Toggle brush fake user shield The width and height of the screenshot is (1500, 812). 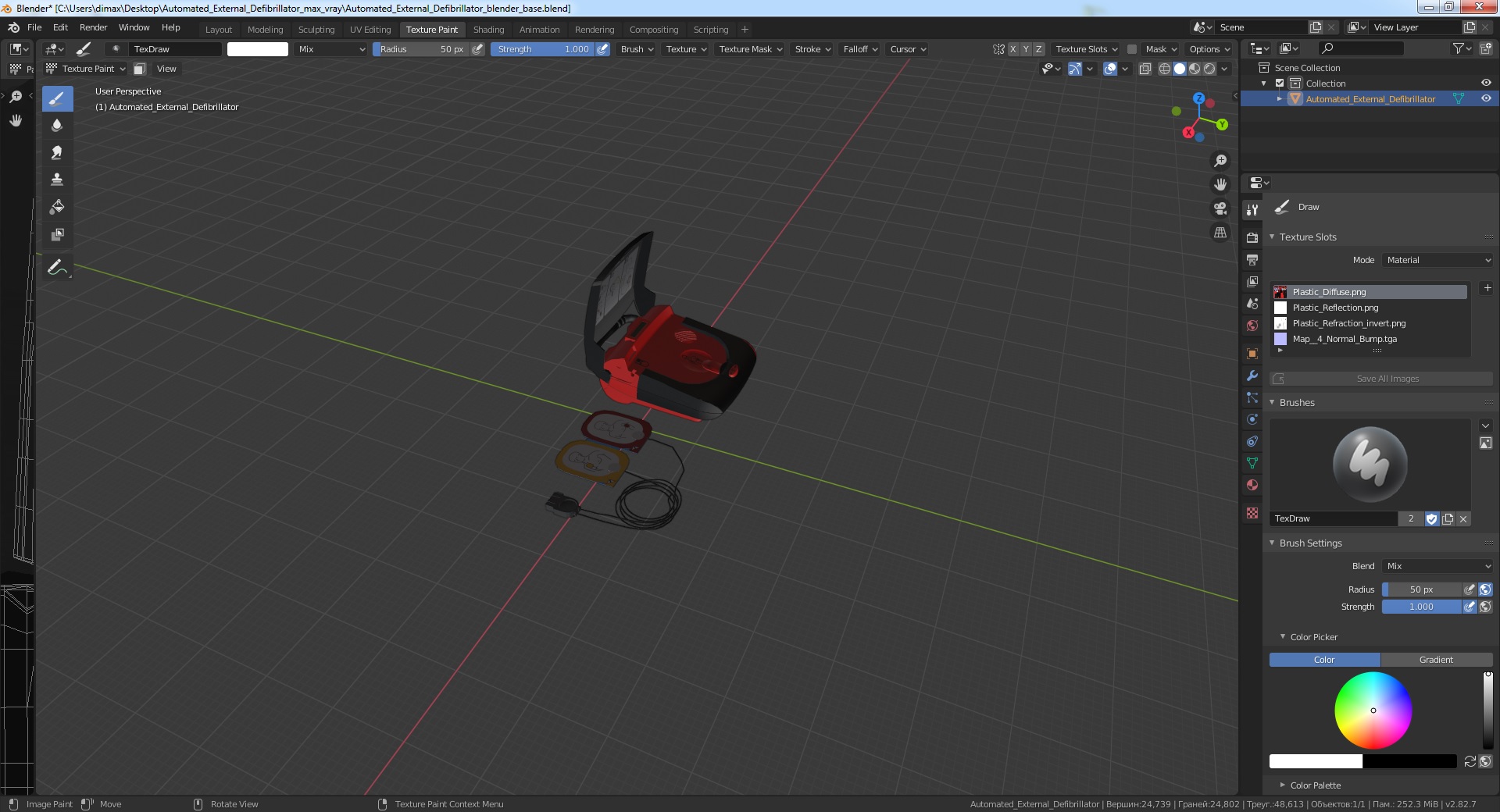pyautogui.click(x=1431, y=518)
